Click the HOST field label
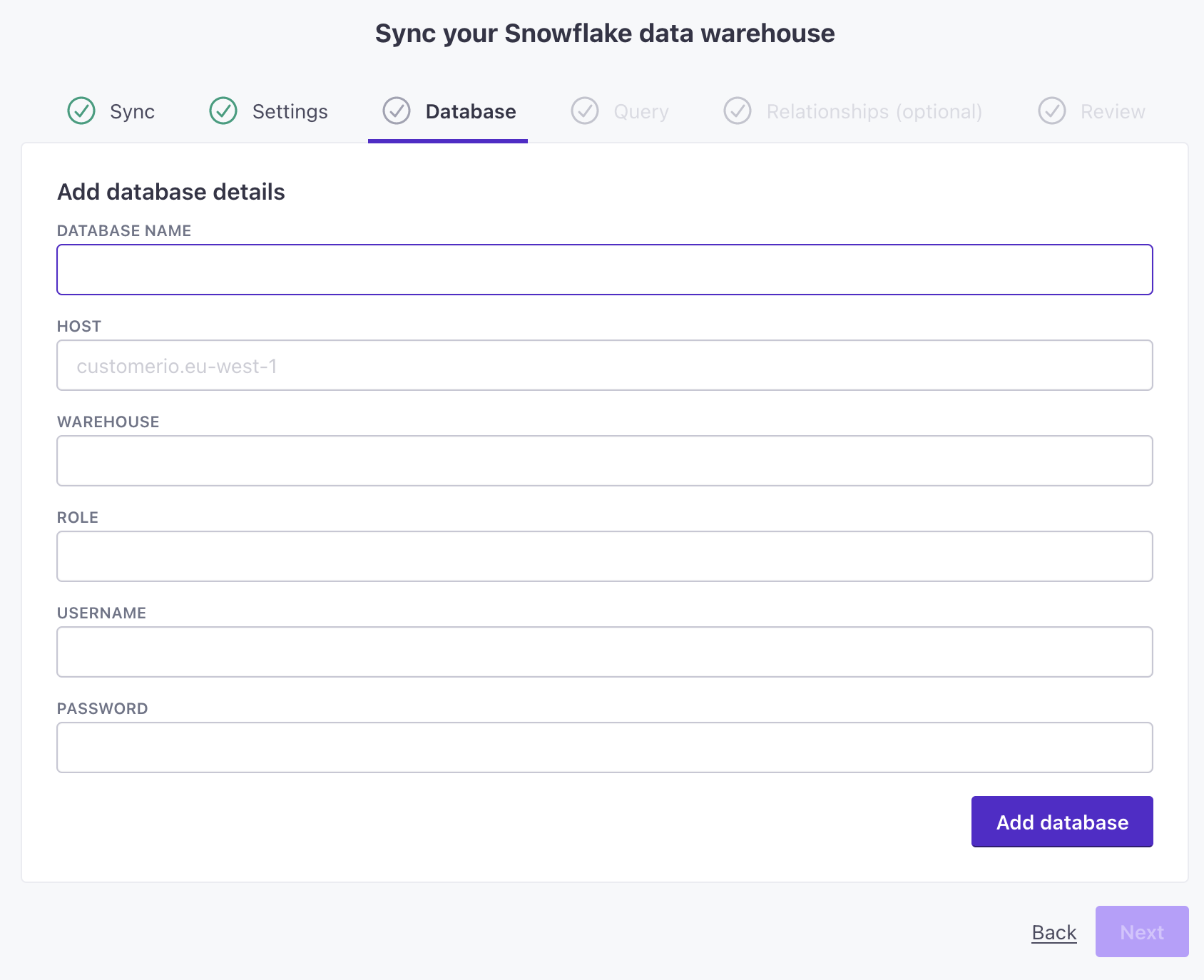This screenshot has height=980, width=1204. pyautogui.click(x=79, y=327)
